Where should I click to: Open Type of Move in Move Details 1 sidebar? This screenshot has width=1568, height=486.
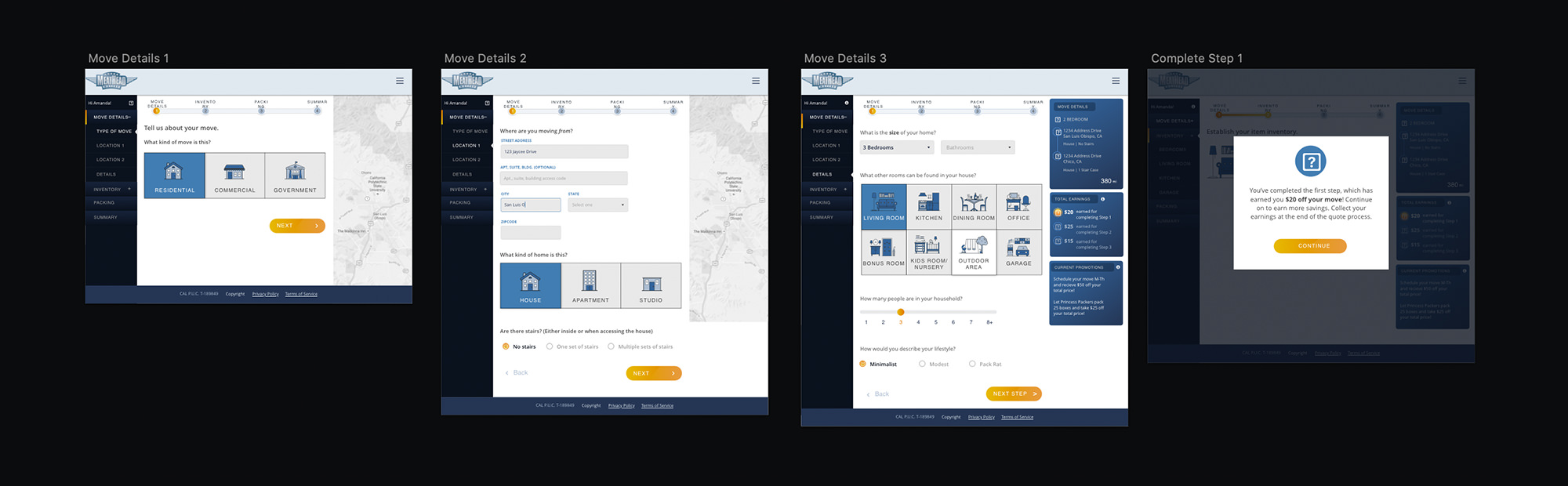(114, 131)
